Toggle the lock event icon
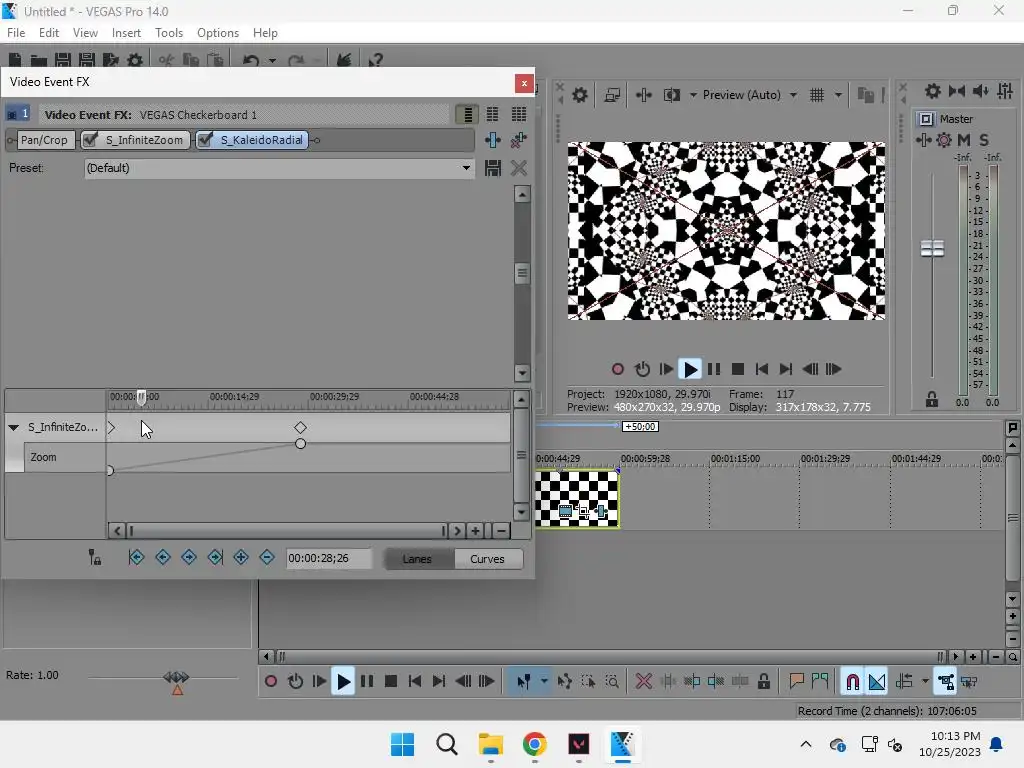 [763, 682]
